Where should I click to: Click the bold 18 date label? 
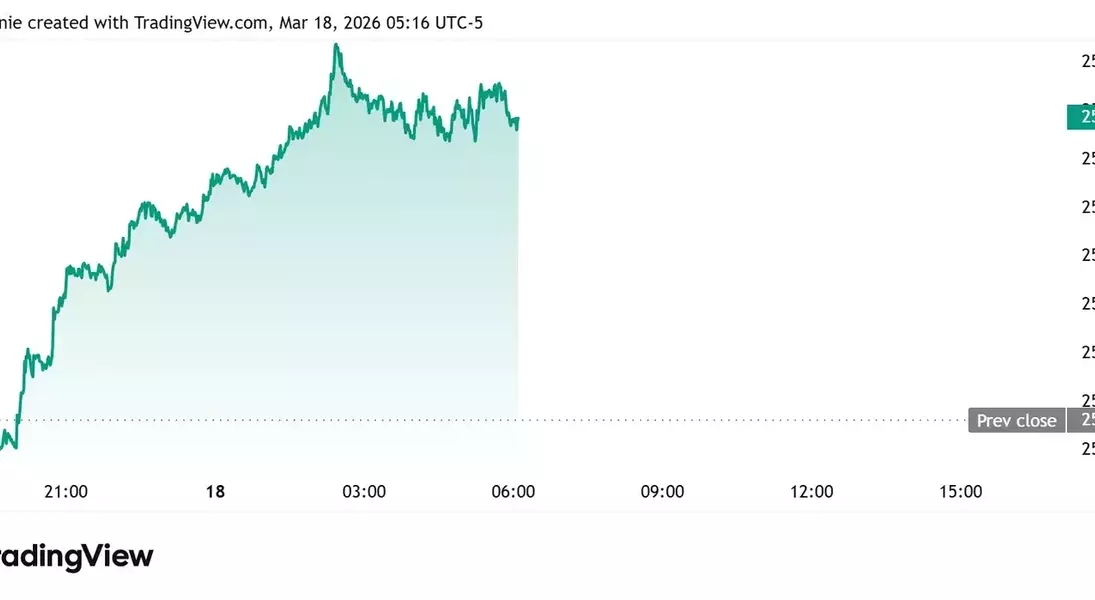214,492
